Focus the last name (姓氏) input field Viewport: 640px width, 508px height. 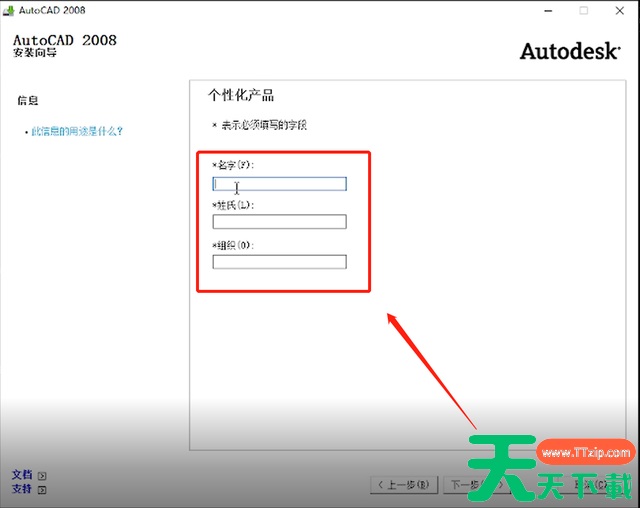tap(279, 222)
